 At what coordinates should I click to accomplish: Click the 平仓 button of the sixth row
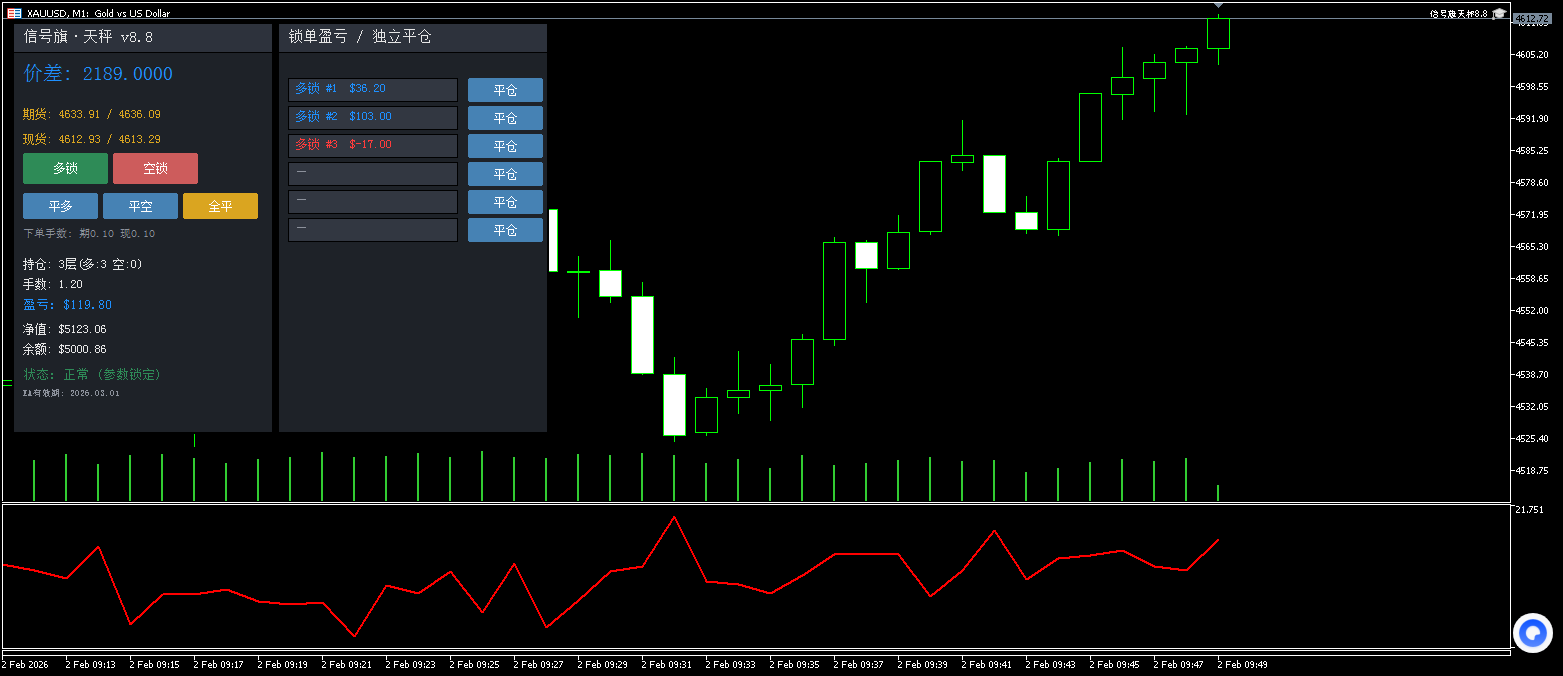[x=505, y=230]
